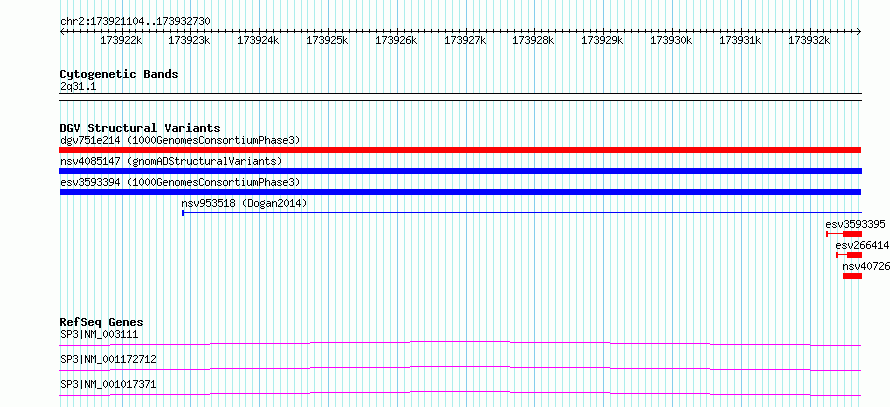Click the blue esv3593394 variant bar

(460, 192)
